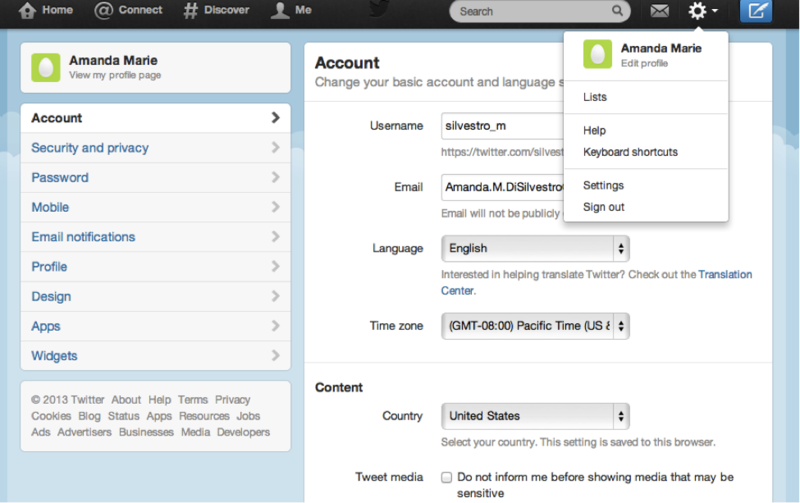Click Businesses footer link
The height and width of the screenshot is (503, 800).
(146, 432)
